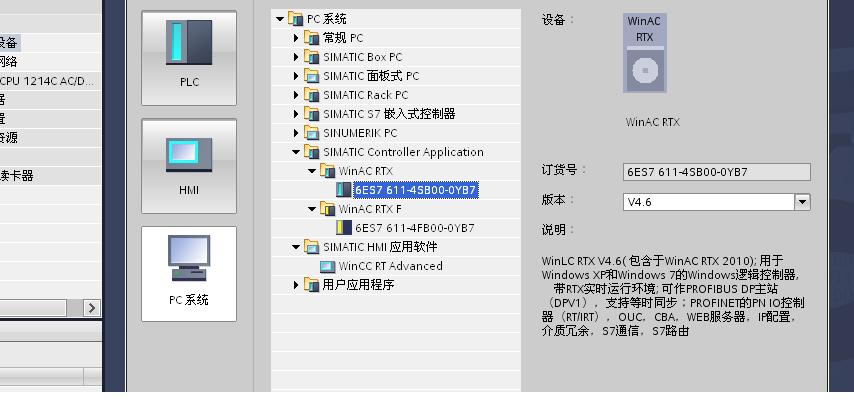Click the PC 系统 root folder icon
This screenshot has height=400, width=854.
(295, 19)
